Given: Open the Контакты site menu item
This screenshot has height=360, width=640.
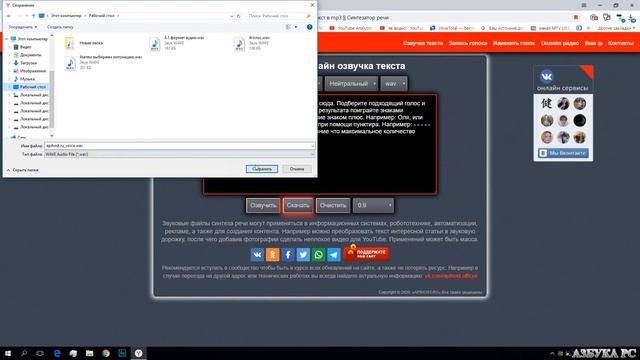Looking at the screenshot, I should [620, 43].
